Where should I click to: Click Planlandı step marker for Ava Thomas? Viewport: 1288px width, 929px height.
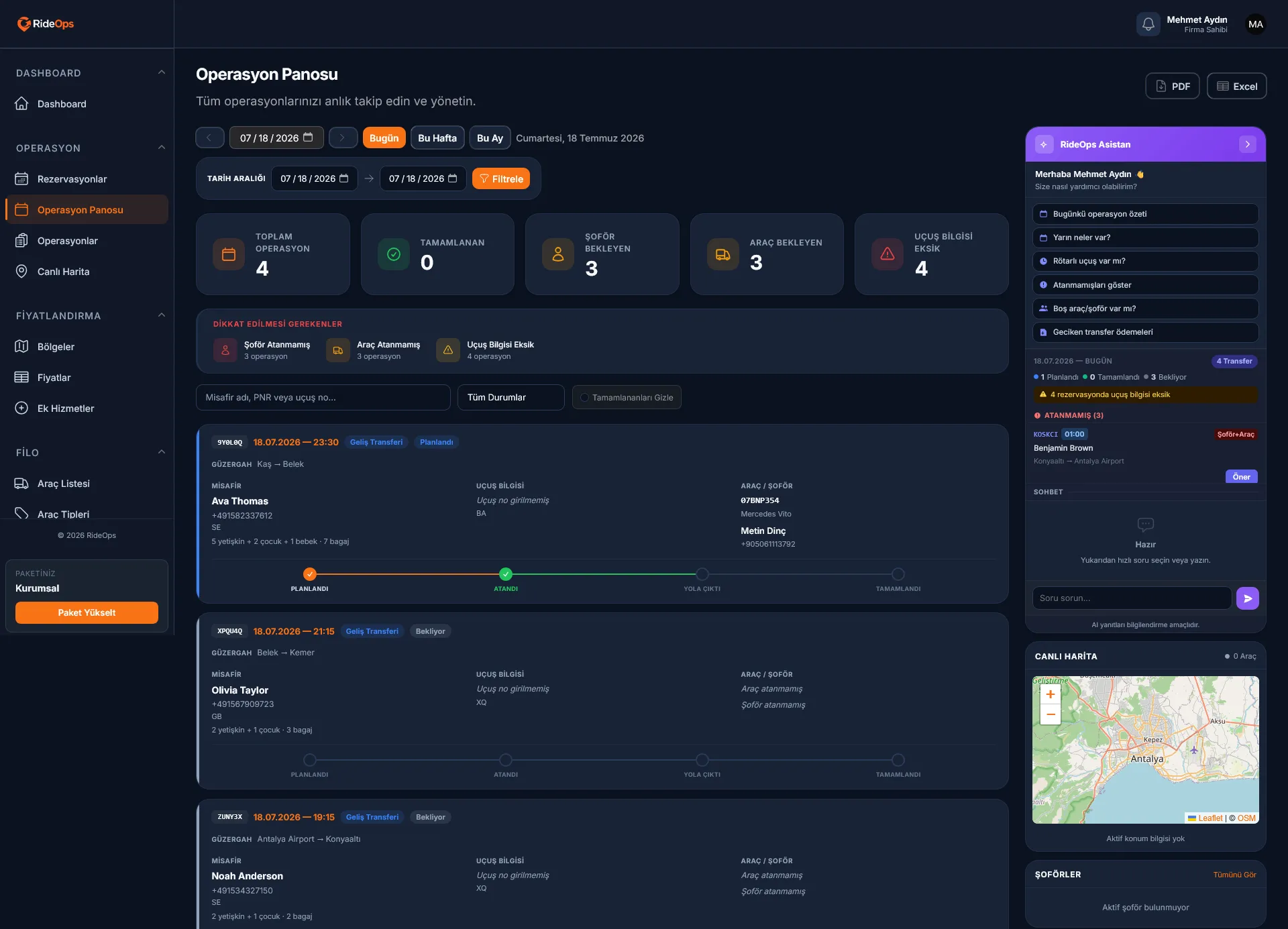[309, 574]
